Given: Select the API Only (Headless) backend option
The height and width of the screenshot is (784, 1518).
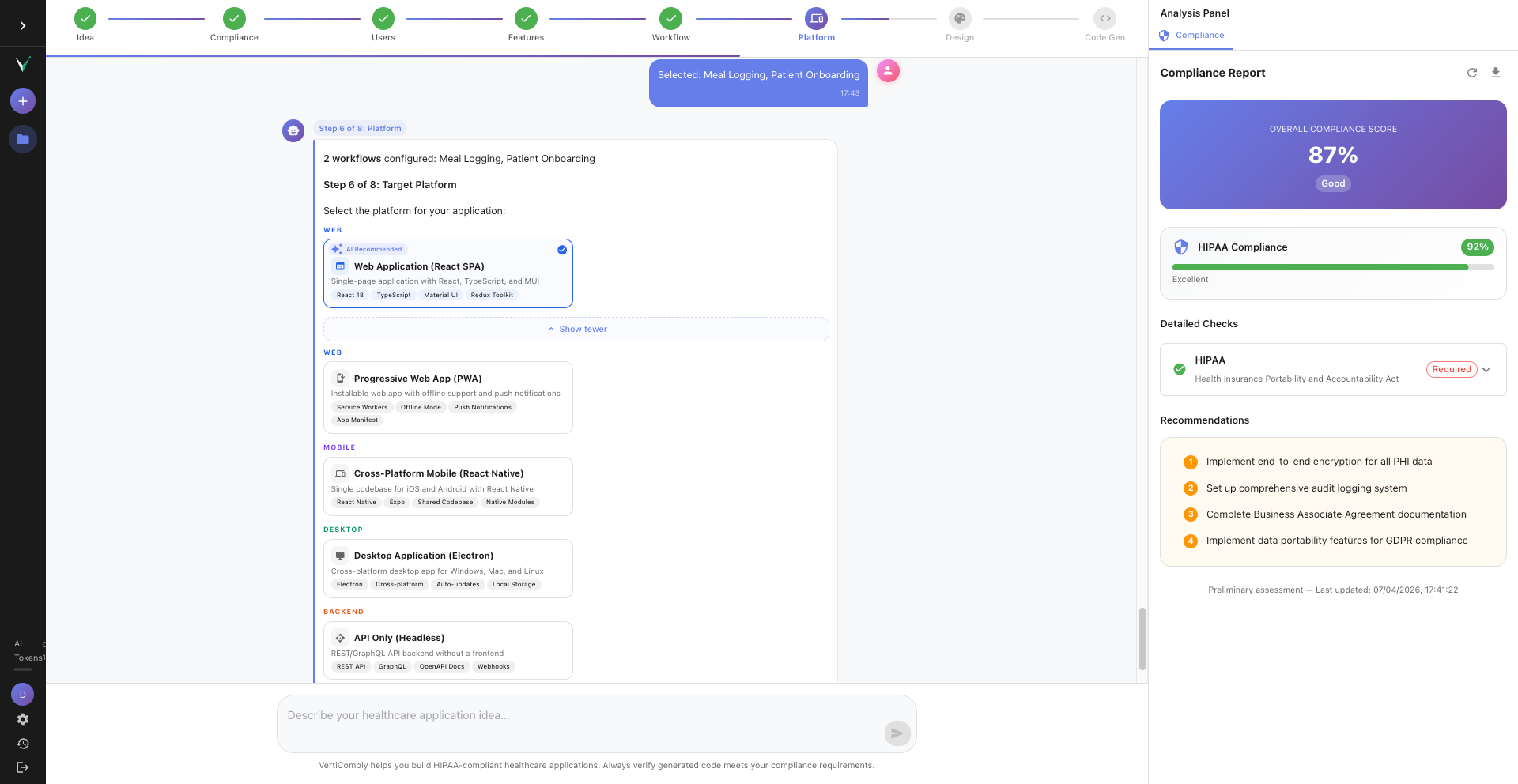Looking at the screenshot, I should 448,650.
